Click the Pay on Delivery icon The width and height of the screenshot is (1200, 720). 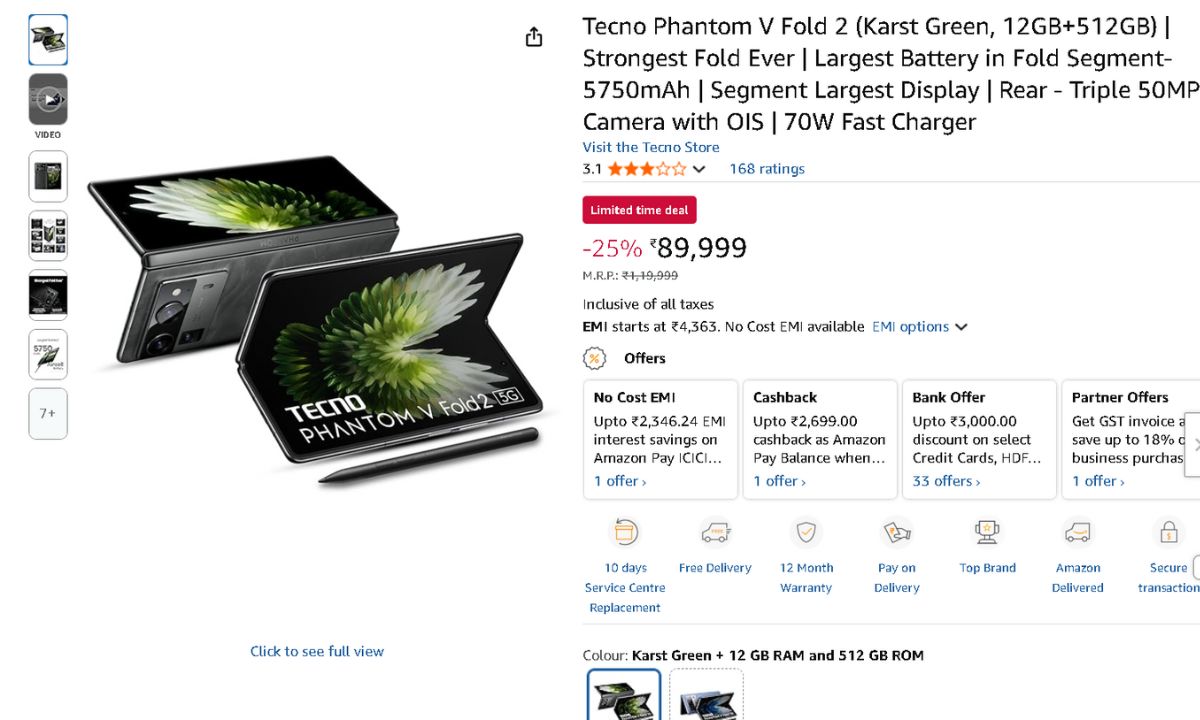tap(896, 532)
